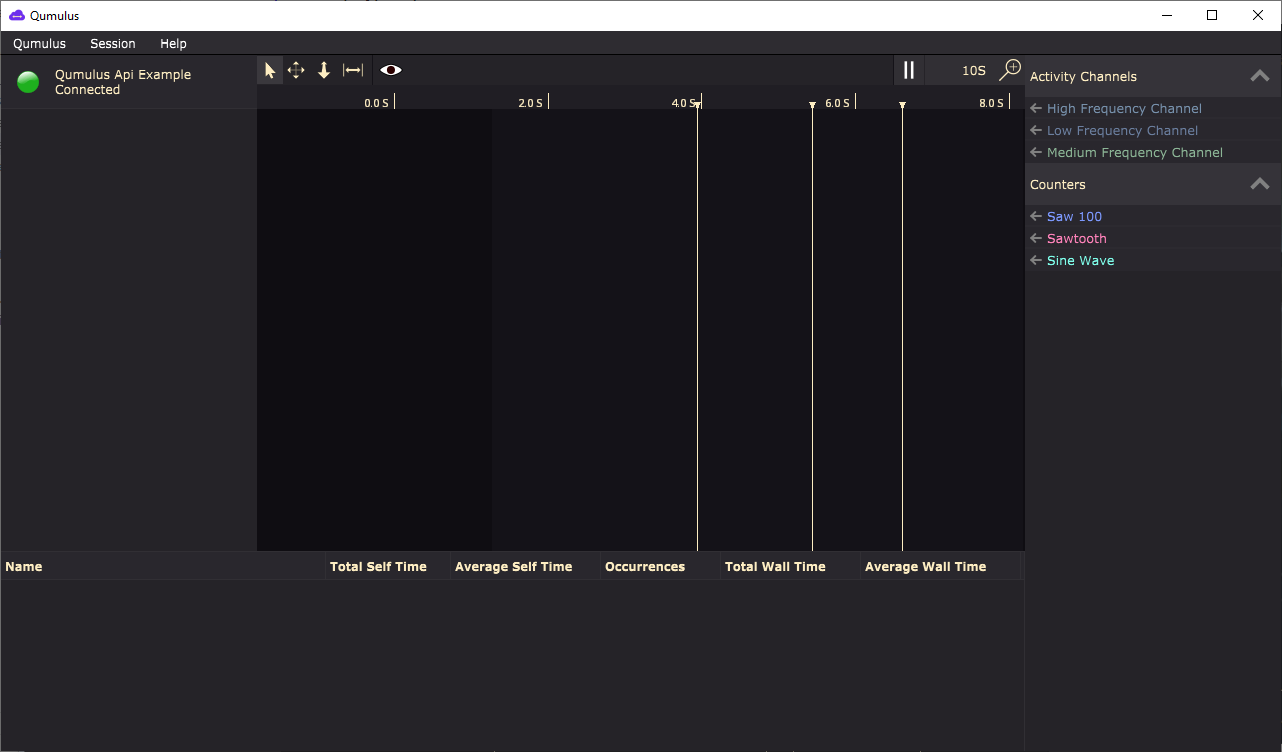1282x752 pixels.
Task: Click the green connection status indicator
Action: [28, 82]
